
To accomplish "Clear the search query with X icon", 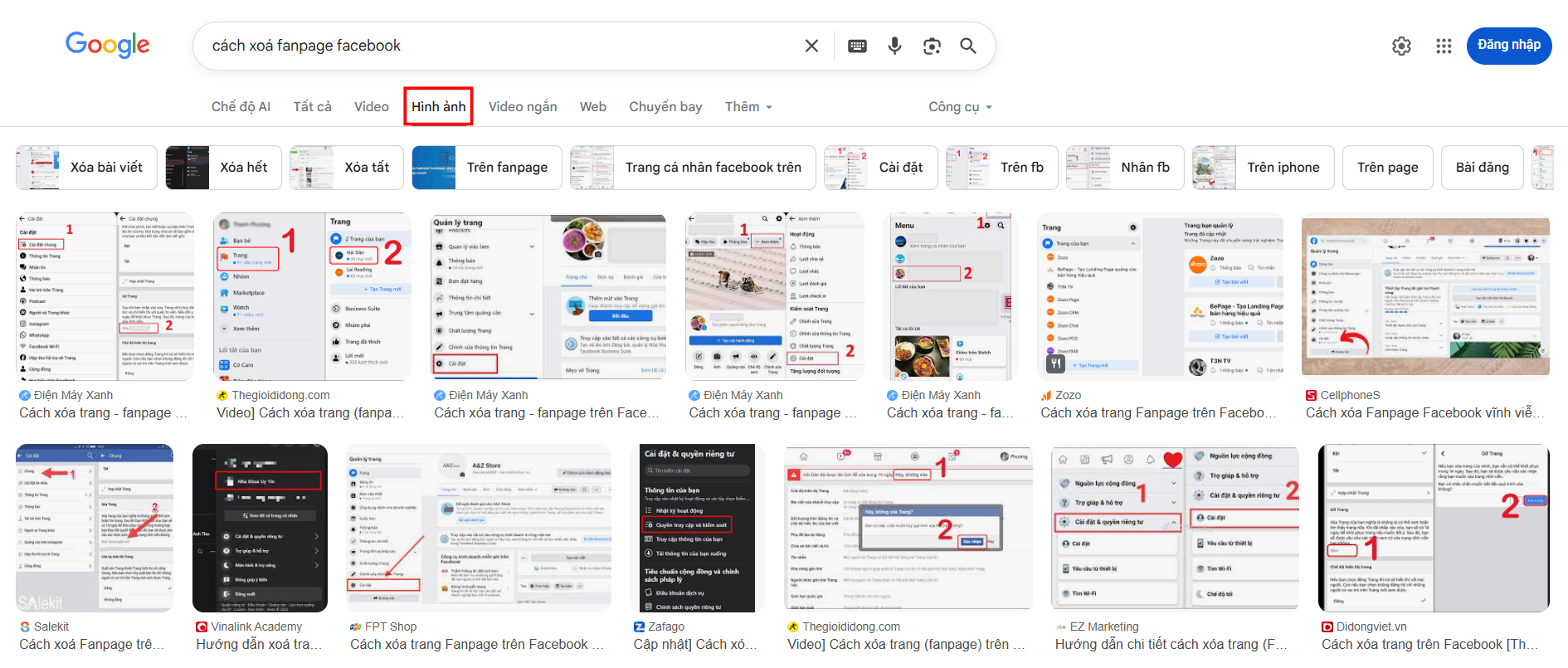I will tap(811, 46).
